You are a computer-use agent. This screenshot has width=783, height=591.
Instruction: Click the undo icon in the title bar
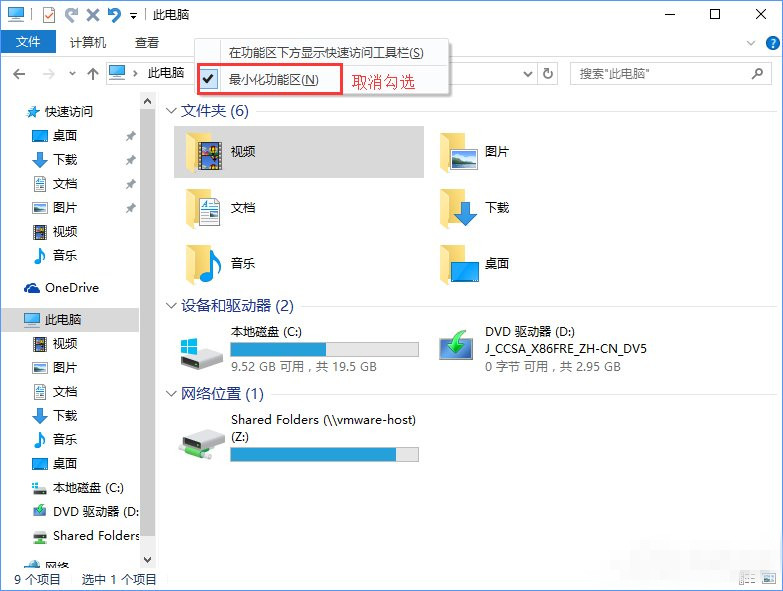tap(114, 15)
